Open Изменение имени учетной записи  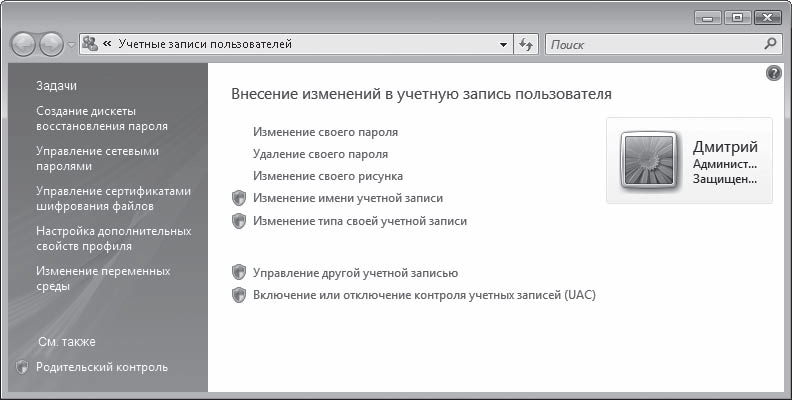[x=347, y=198]
